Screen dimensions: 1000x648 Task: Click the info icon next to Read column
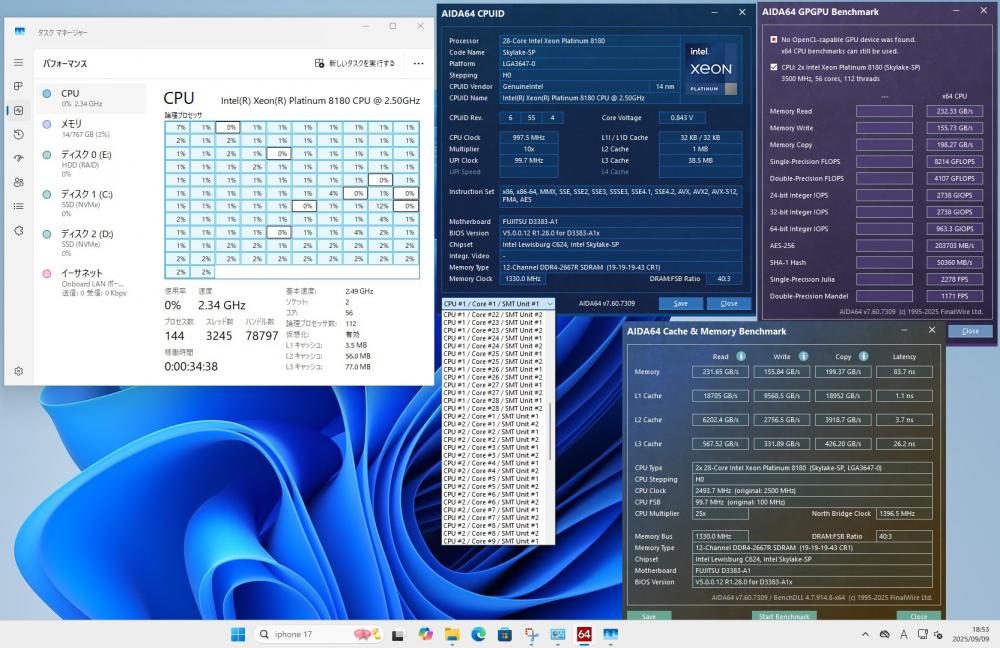tap(741, 356)
